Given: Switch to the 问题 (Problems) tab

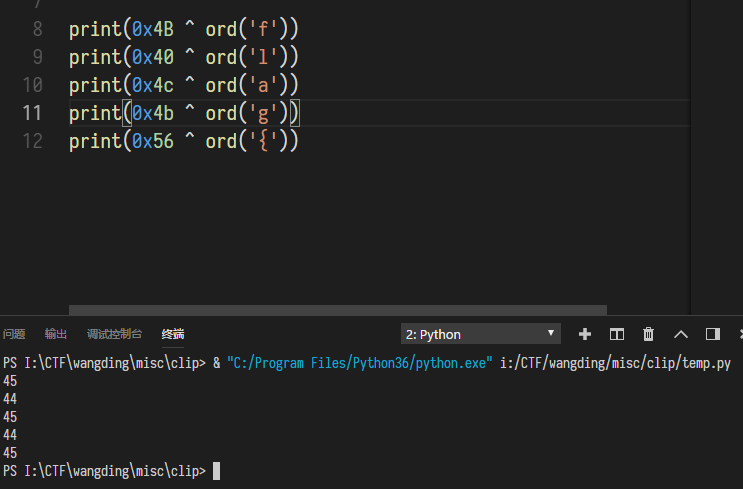Looking at the screenshot, I should [14, 334].
